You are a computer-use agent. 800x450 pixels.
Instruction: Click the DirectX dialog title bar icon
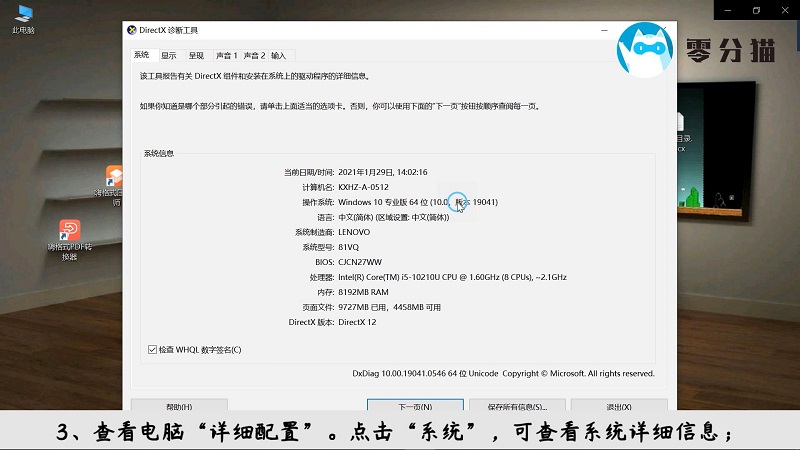(x=132, y=31)
